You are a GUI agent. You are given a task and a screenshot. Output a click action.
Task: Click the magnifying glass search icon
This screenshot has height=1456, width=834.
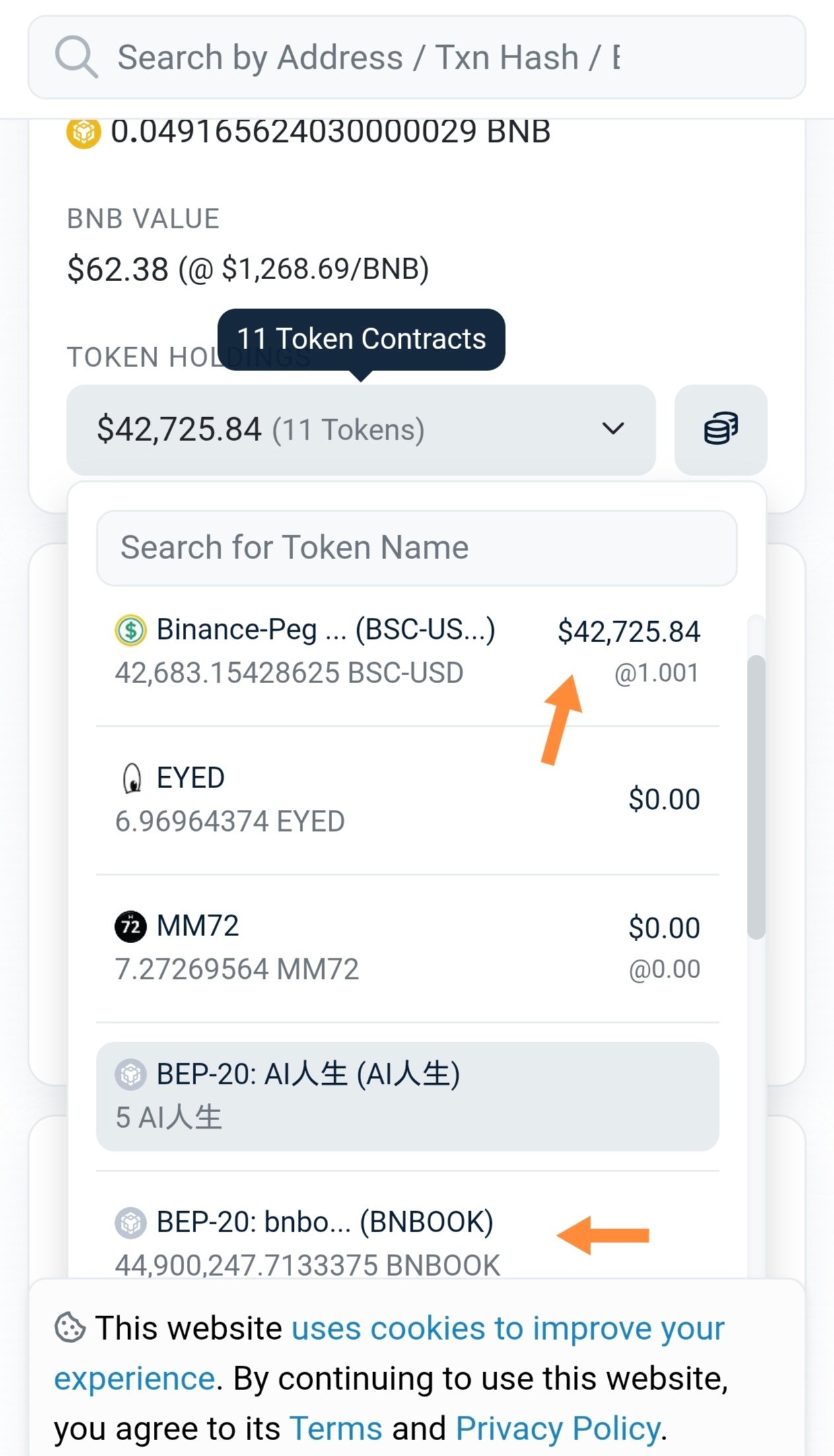click(x=77, y=57)
